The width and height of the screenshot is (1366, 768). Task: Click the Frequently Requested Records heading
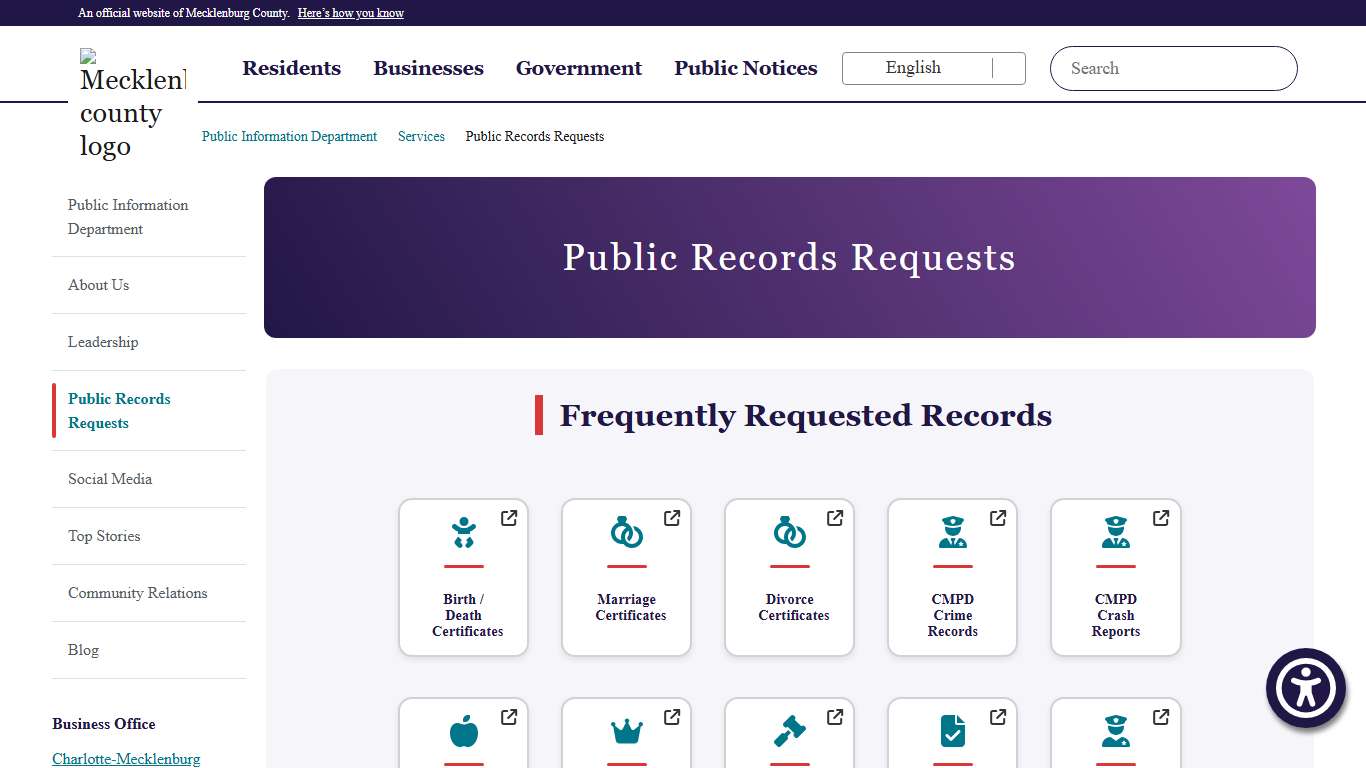point(806,415)
